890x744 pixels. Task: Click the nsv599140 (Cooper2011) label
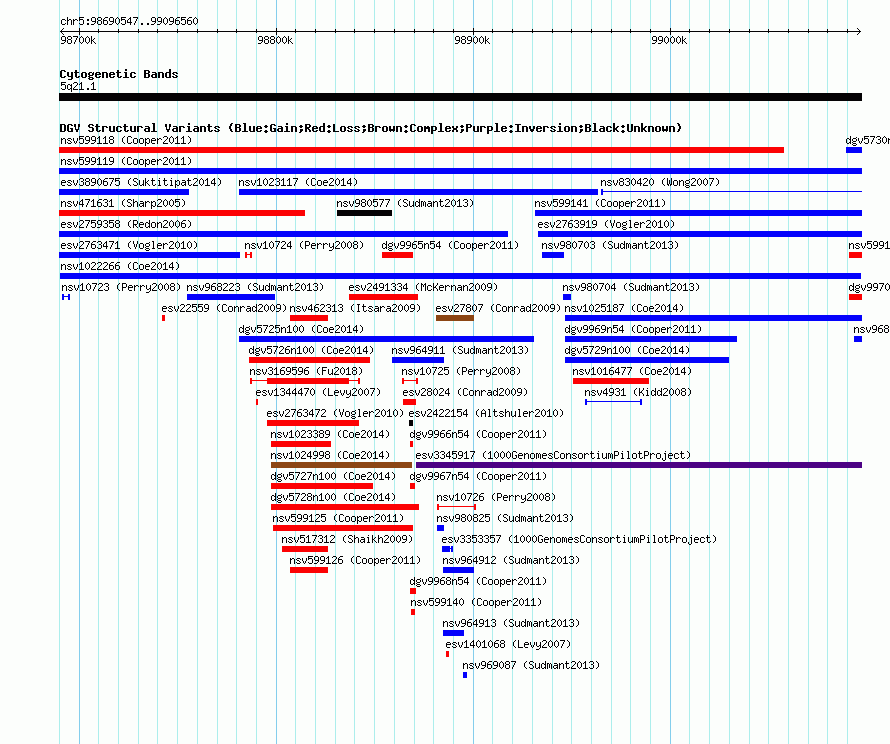476,602
